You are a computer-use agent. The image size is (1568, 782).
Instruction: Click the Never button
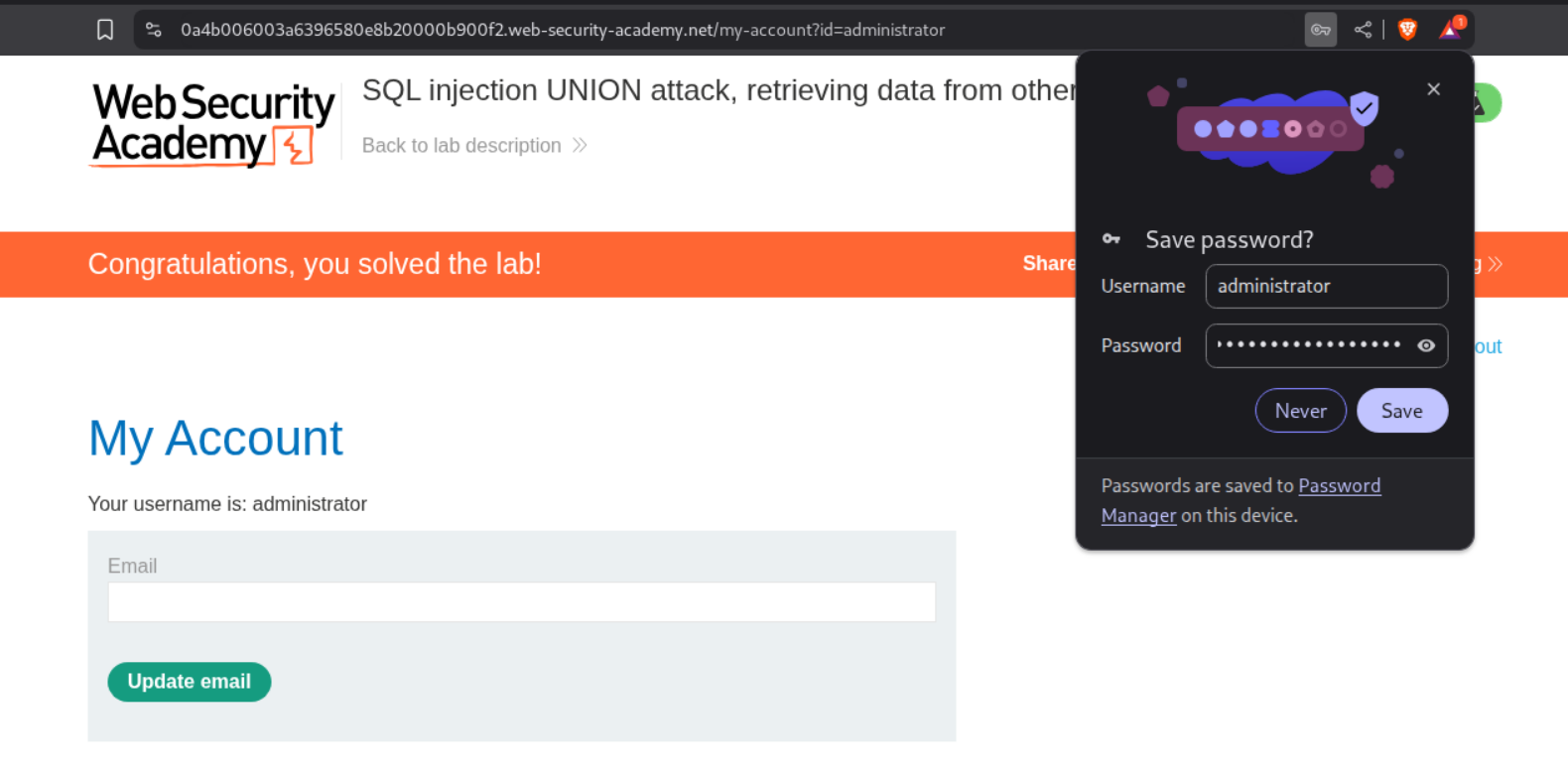(1300, 411)
